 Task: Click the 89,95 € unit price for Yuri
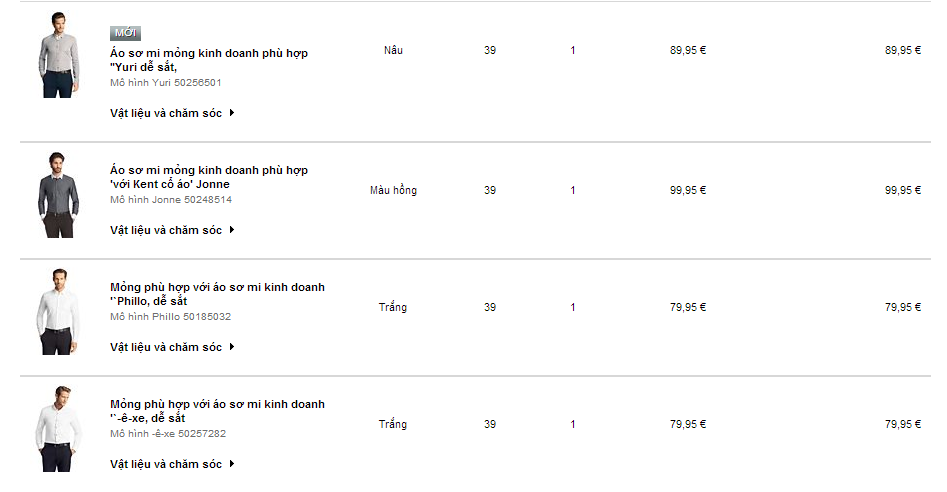point(688,50)
